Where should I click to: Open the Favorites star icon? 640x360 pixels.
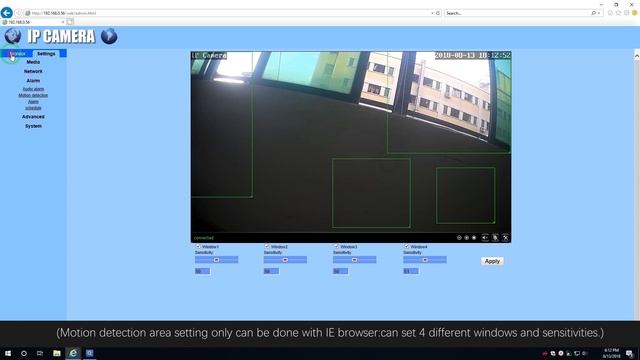coord(618,13)
